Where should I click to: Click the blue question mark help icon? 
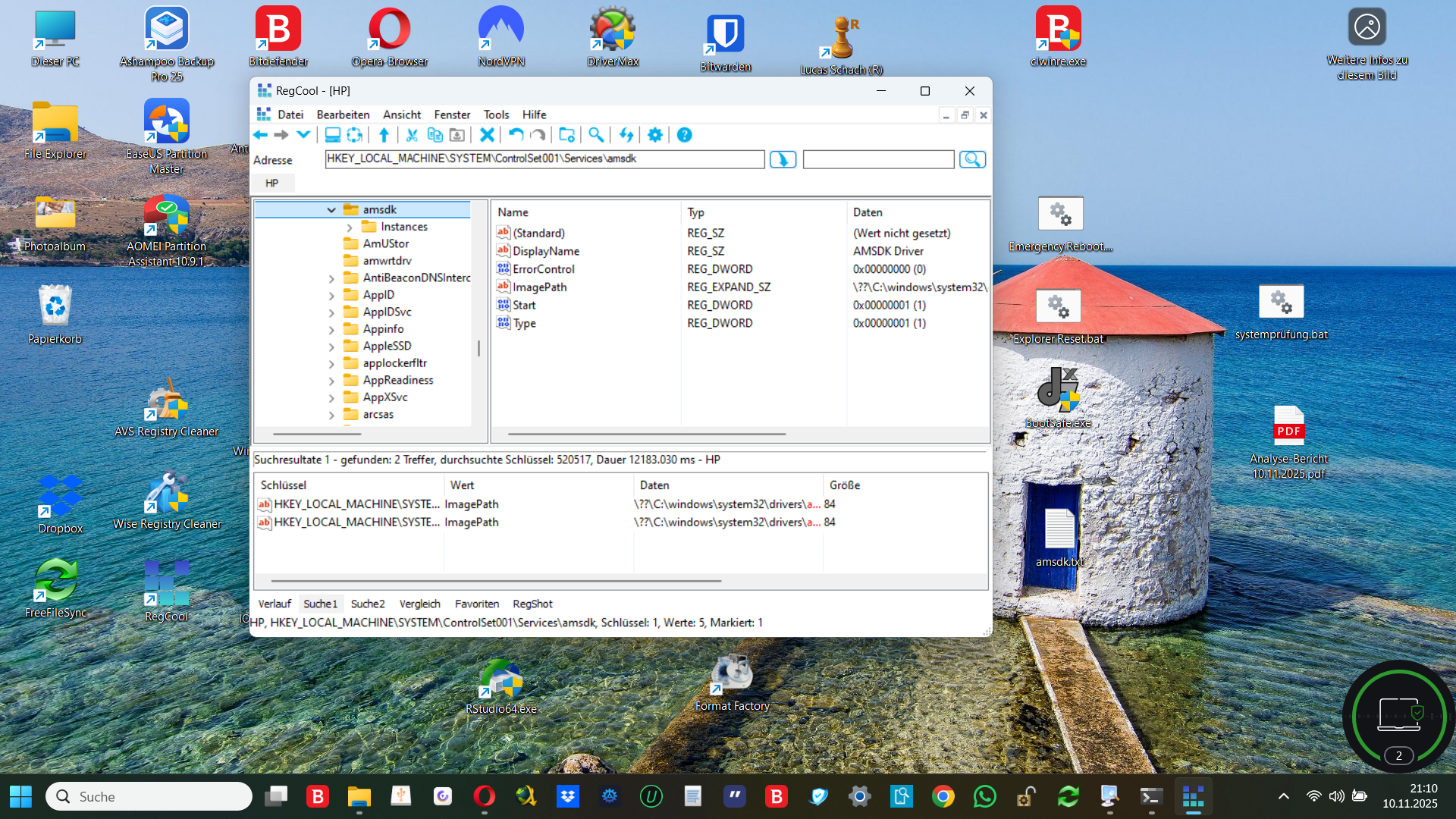tap(684, 135)
